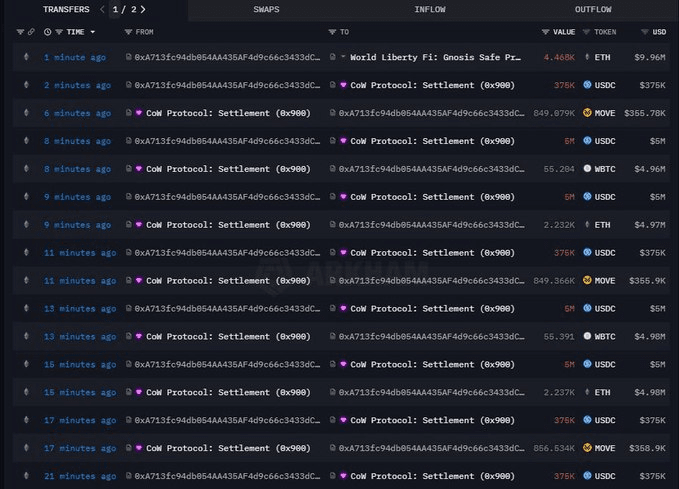Open the OUTFLOW tab
679x489 pixels.
[x=593, y=9]
